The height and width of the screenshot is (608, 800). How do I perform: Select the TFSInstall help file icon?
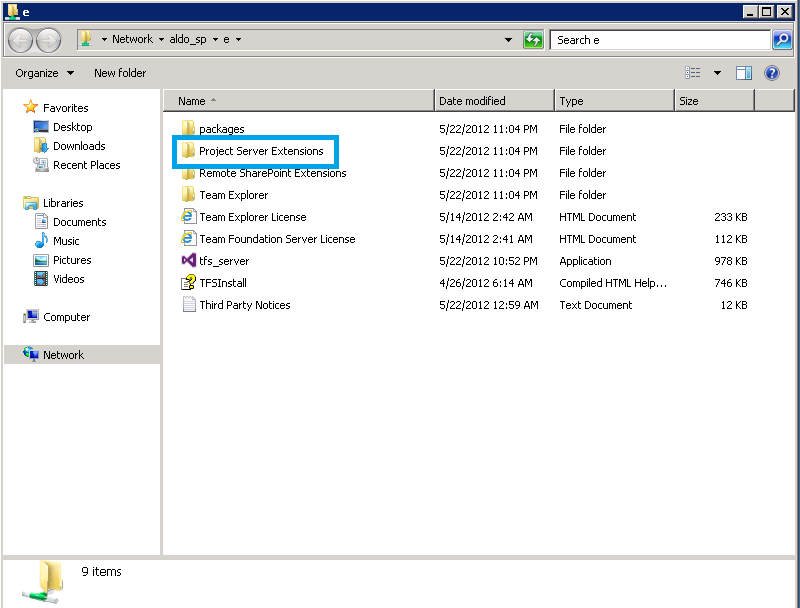pos(188,282)
